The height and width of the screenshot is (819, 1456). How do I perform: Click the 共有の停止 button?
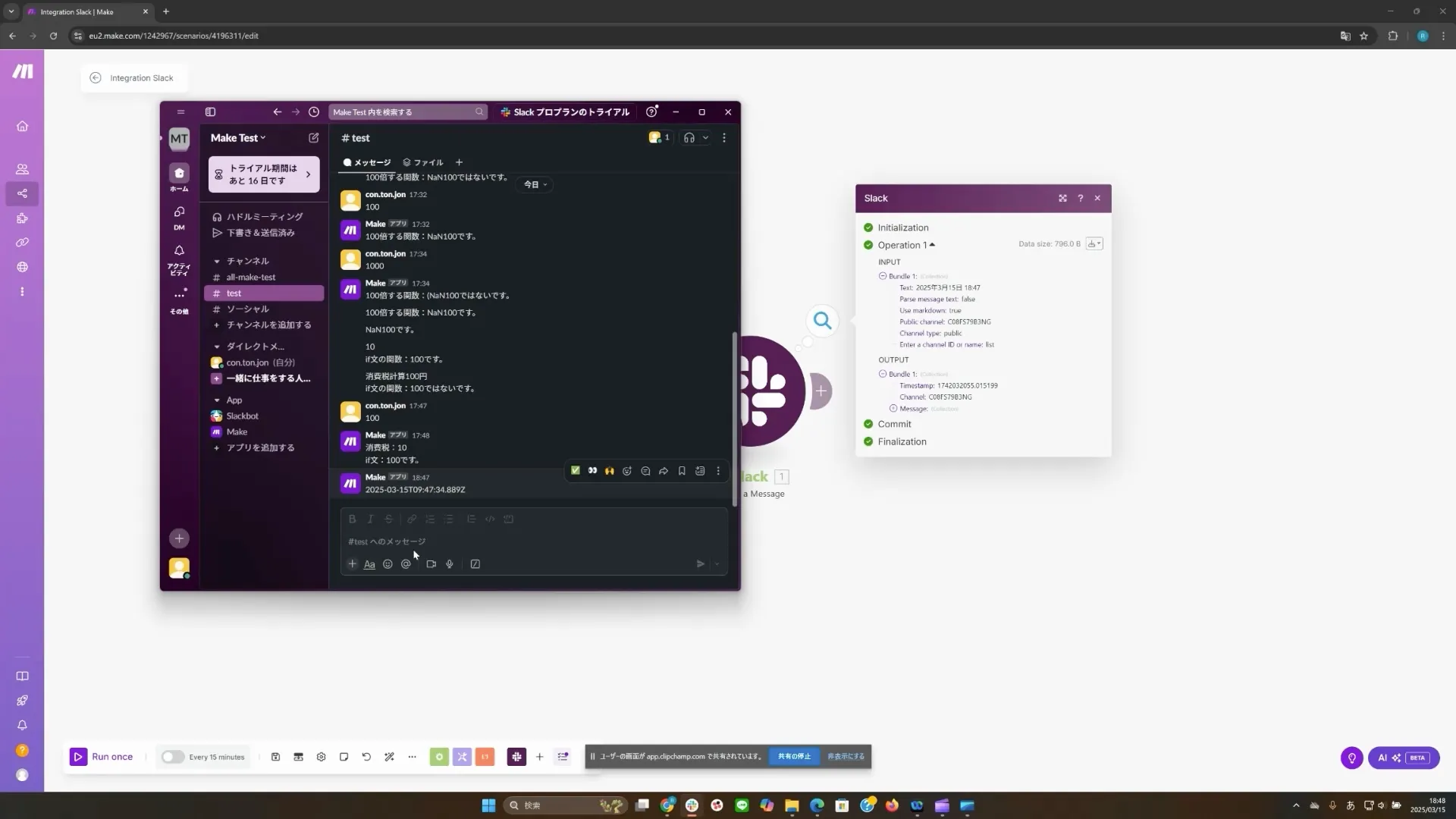point(794,756)
